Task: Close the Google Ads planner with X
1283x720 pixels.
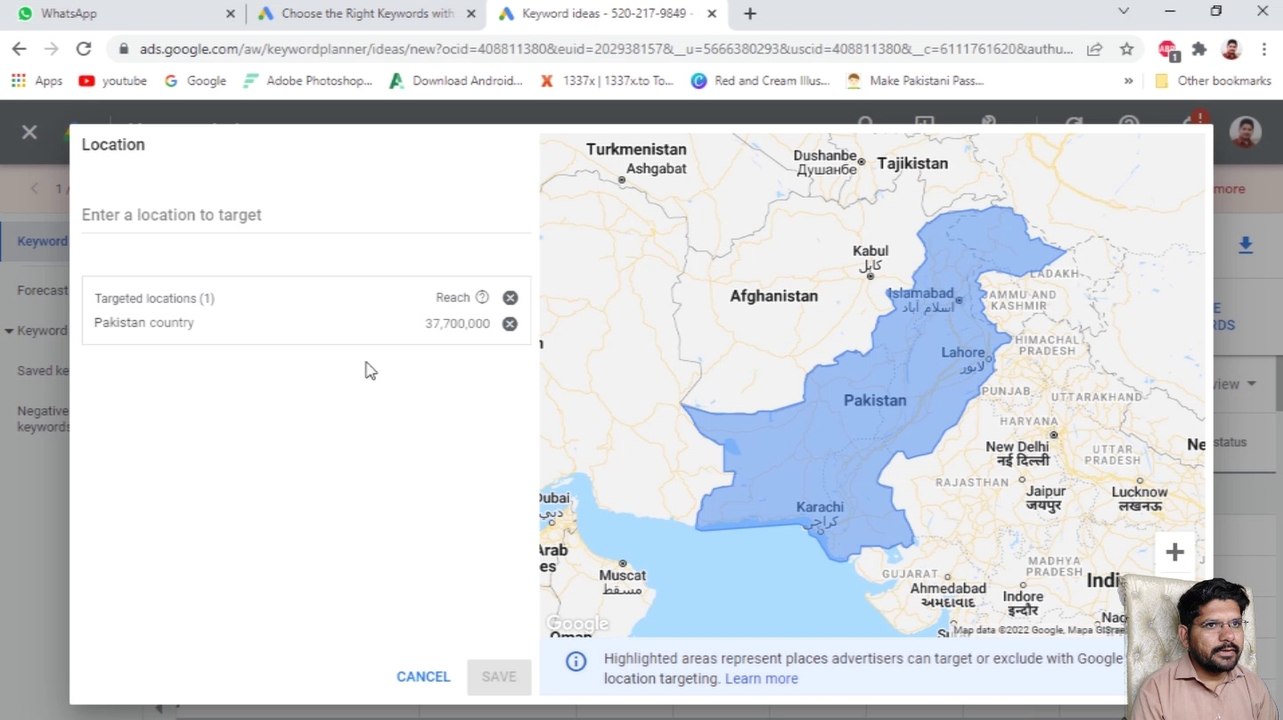Action: tap(29, 132)
